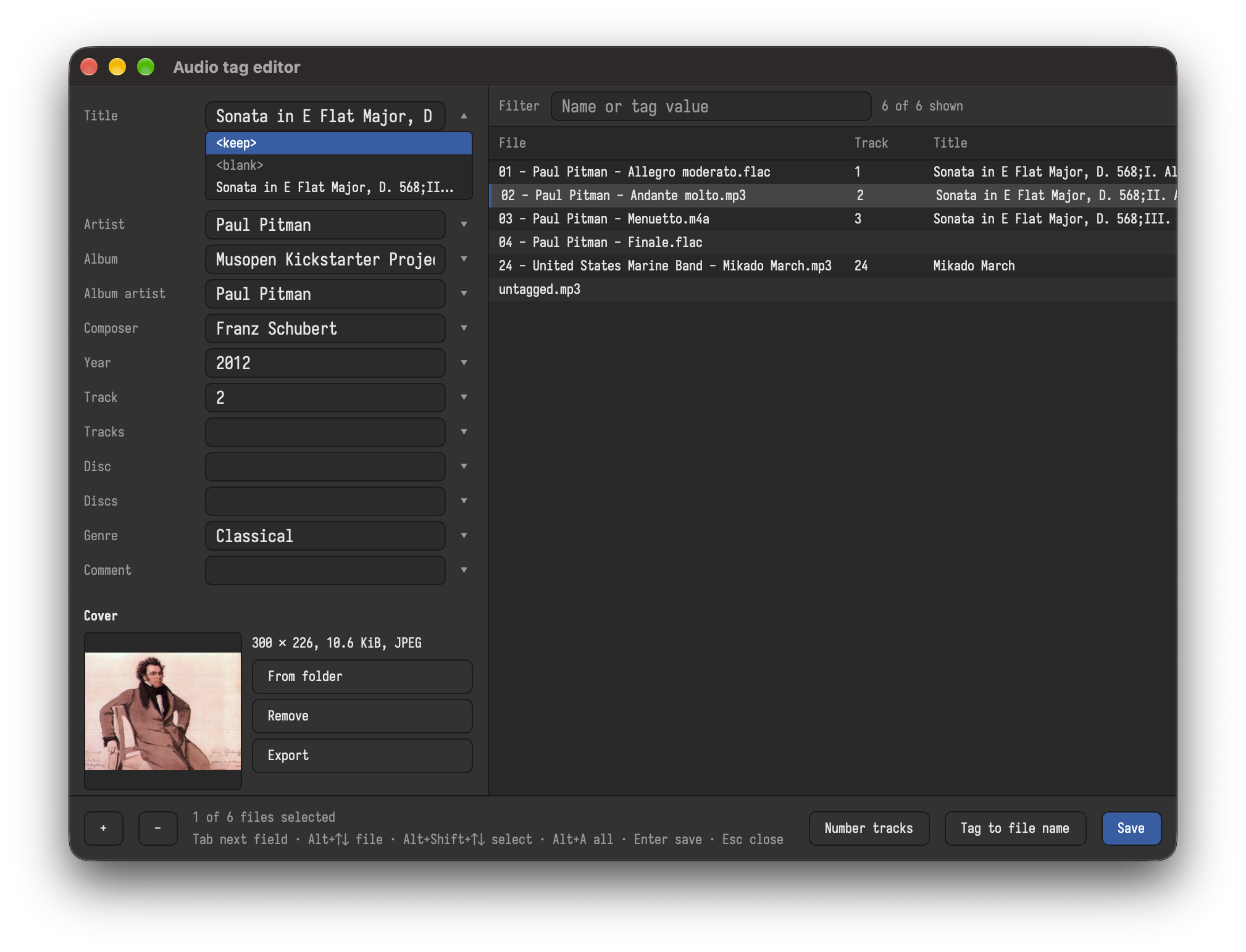This screenshot has width=1246, height=952.
Task: Open the Comment field dropdown arrow
Action: pyautogui.click(x=464, y=570)
